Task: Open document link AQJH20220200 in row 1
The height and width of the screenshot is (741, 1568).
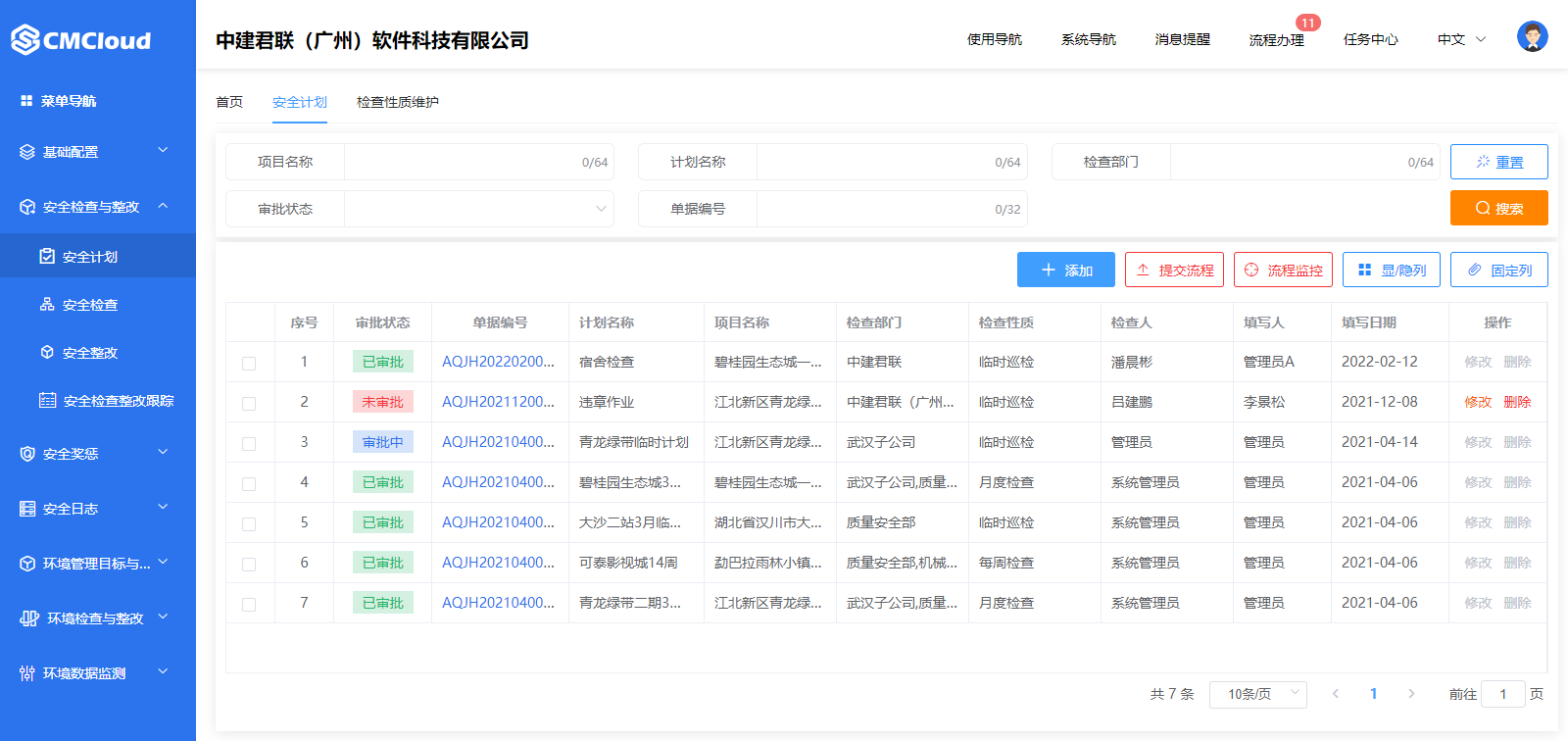Action: click(498, 362)
